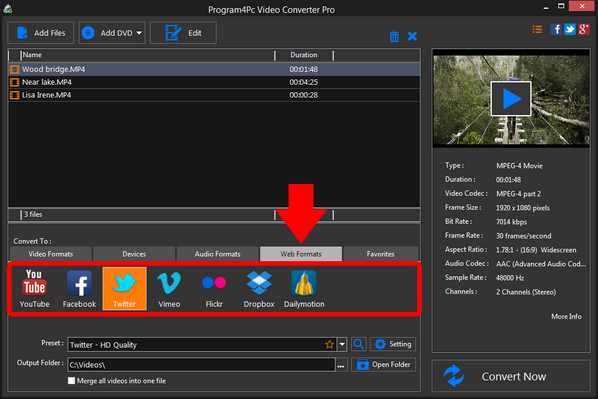Sort by the Name column header
The height and width of the screenshot is (399, 598).
(x=147, y=55)
